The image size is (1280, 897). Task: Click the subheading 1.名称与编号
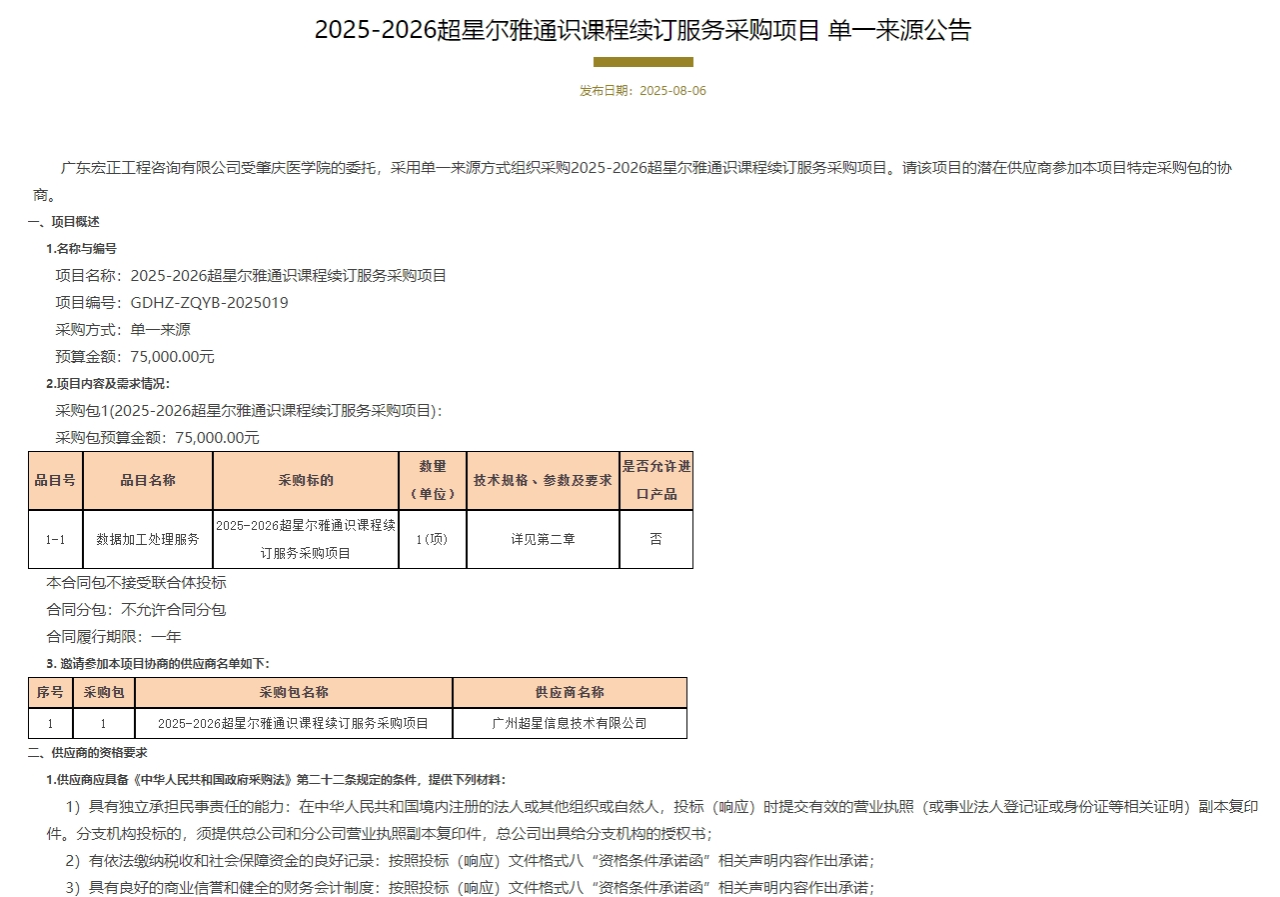[x=81, y=249]
